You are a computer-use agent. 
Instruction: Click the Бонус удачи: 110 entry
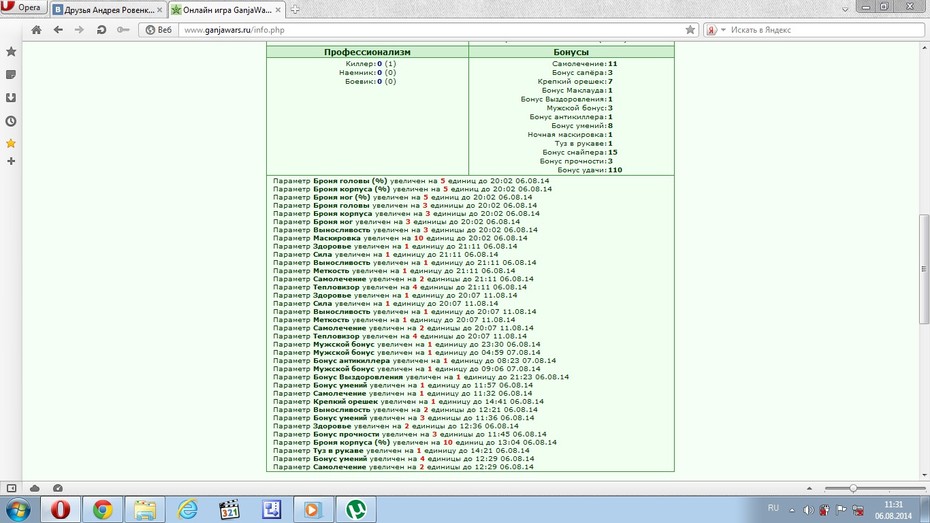tap(590, 170)
